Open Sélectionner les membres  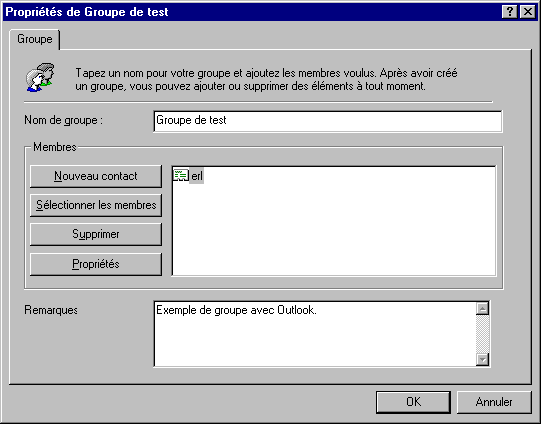point(96,205)
